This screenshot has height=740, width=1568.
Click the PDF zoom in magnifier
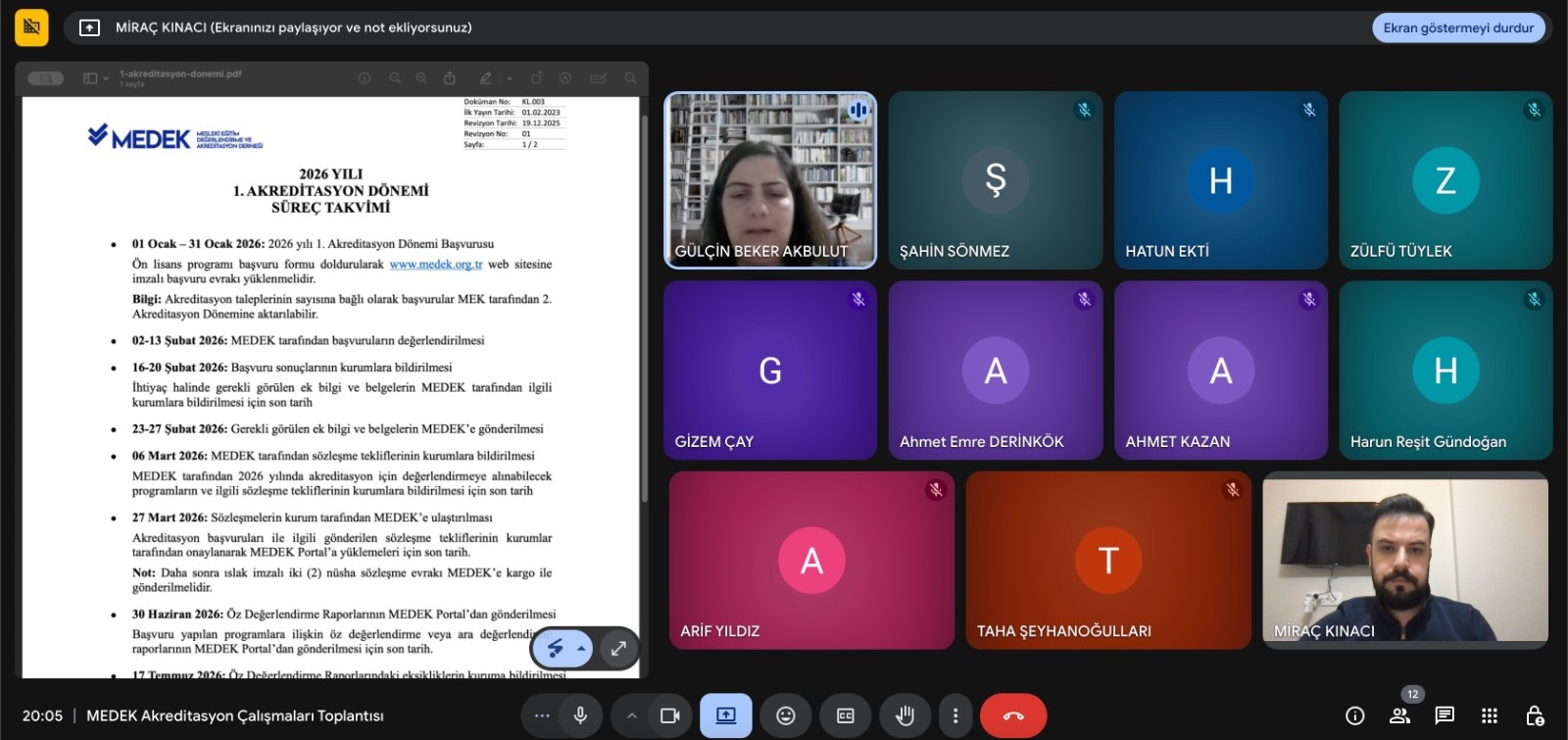tap(421, 78)
